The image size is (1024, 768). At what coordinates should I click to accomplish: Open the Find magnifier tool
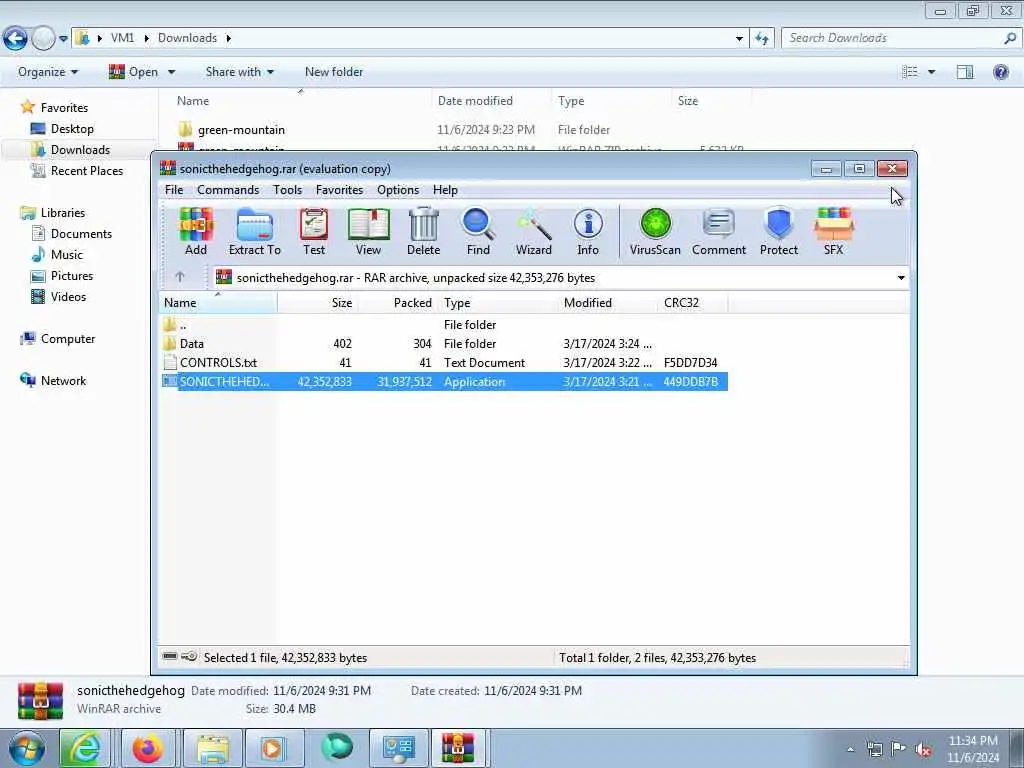pos(478,232)
